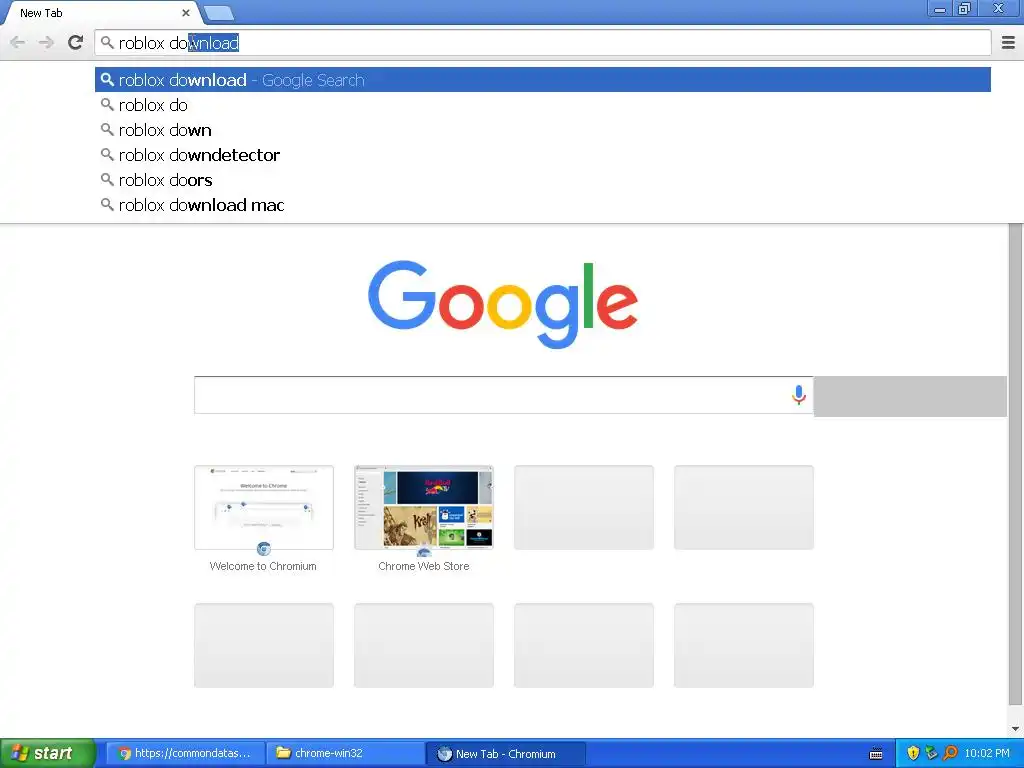Open the Chromium hamburger menu
This screenshot has width=1024, height=768.
[x=1008, y=43]
